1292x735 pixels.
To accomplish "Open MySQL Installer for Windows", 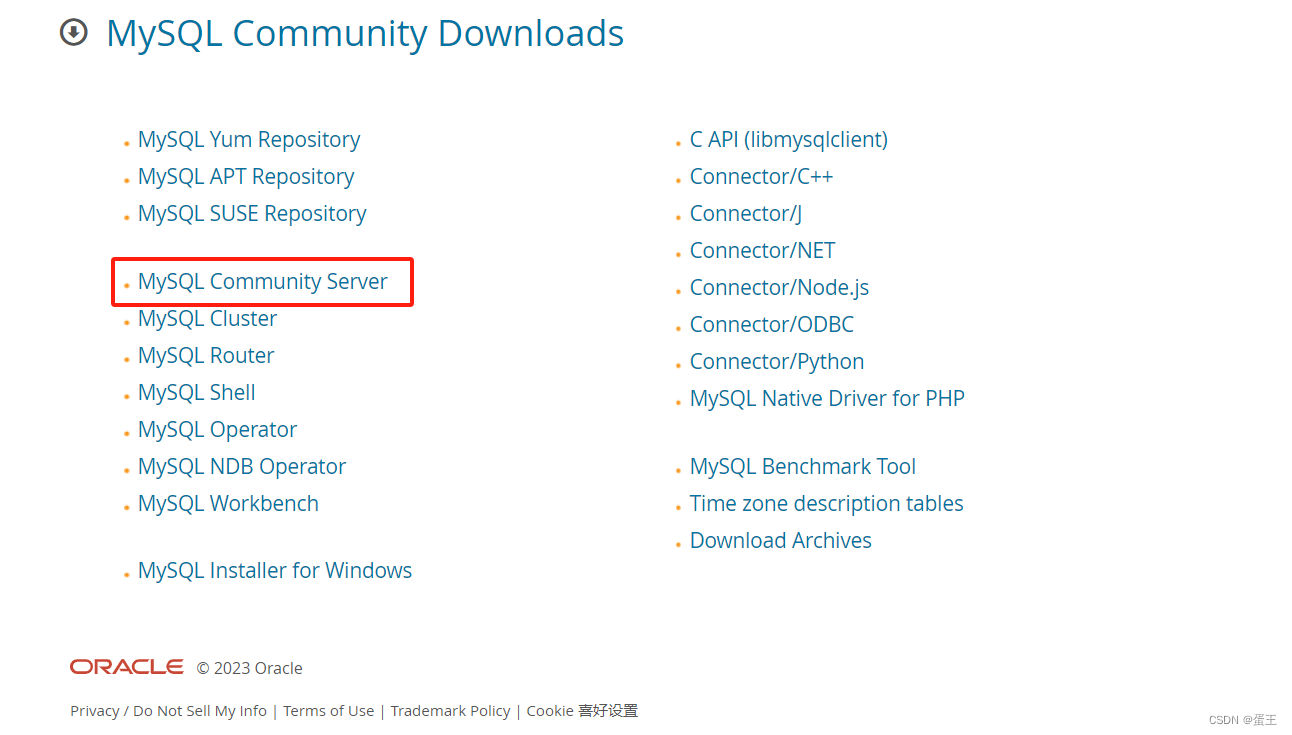I will (275, 571).
